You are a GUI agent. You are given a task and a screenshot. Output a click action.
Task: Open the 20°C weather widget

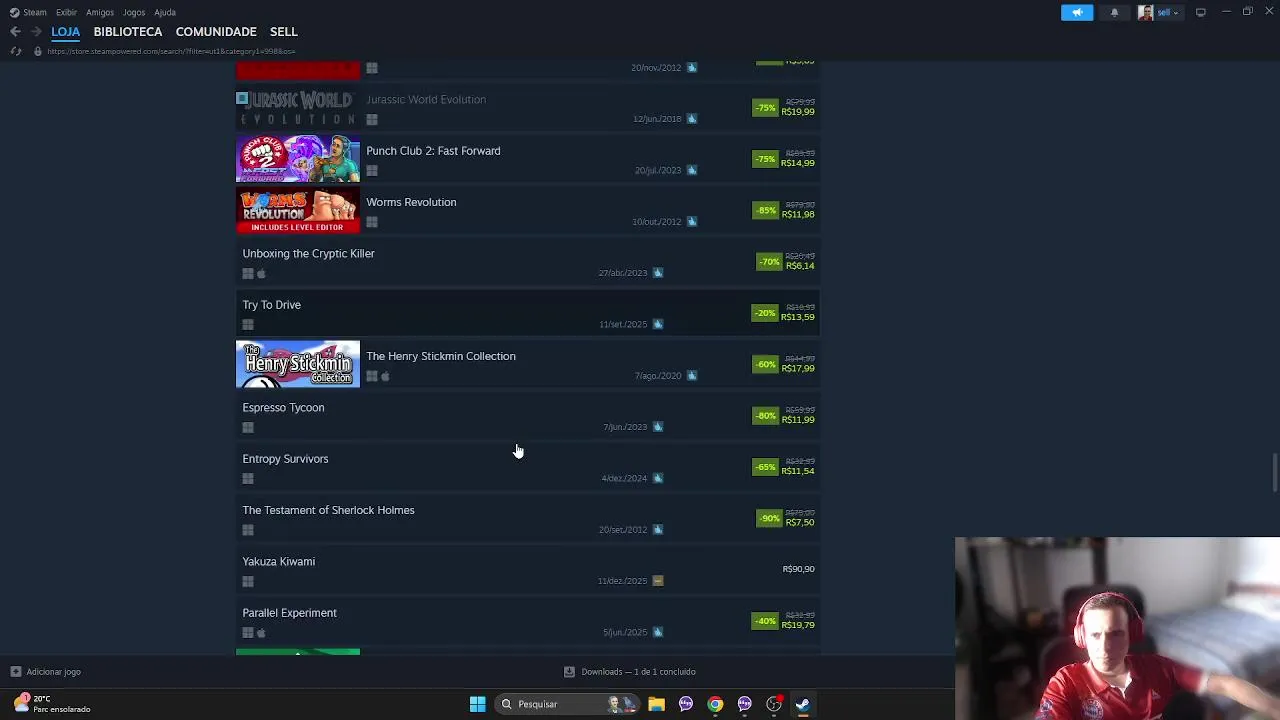pos(52,704)
